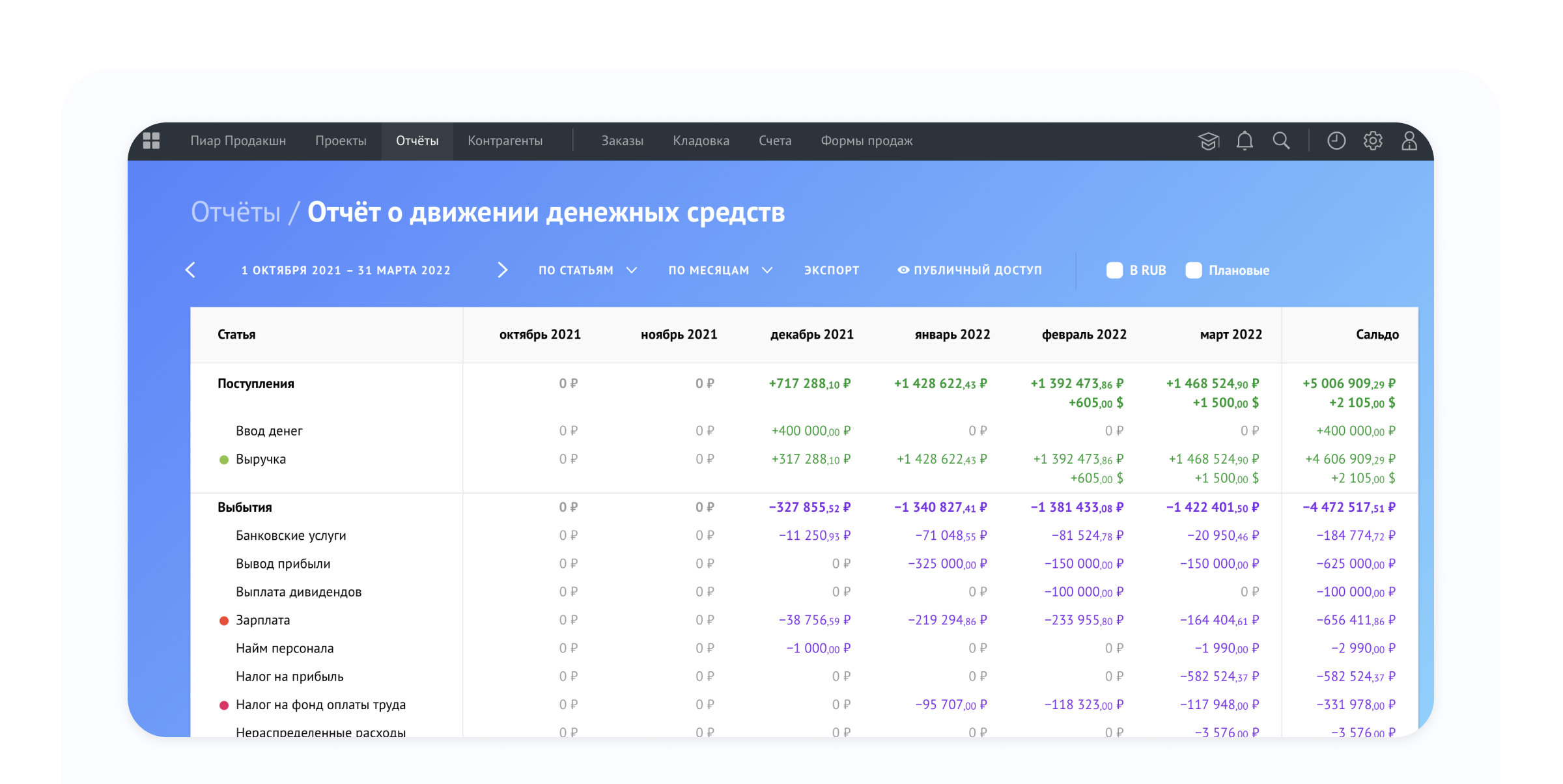Open the time tracking clock icon

point(1336,141)
